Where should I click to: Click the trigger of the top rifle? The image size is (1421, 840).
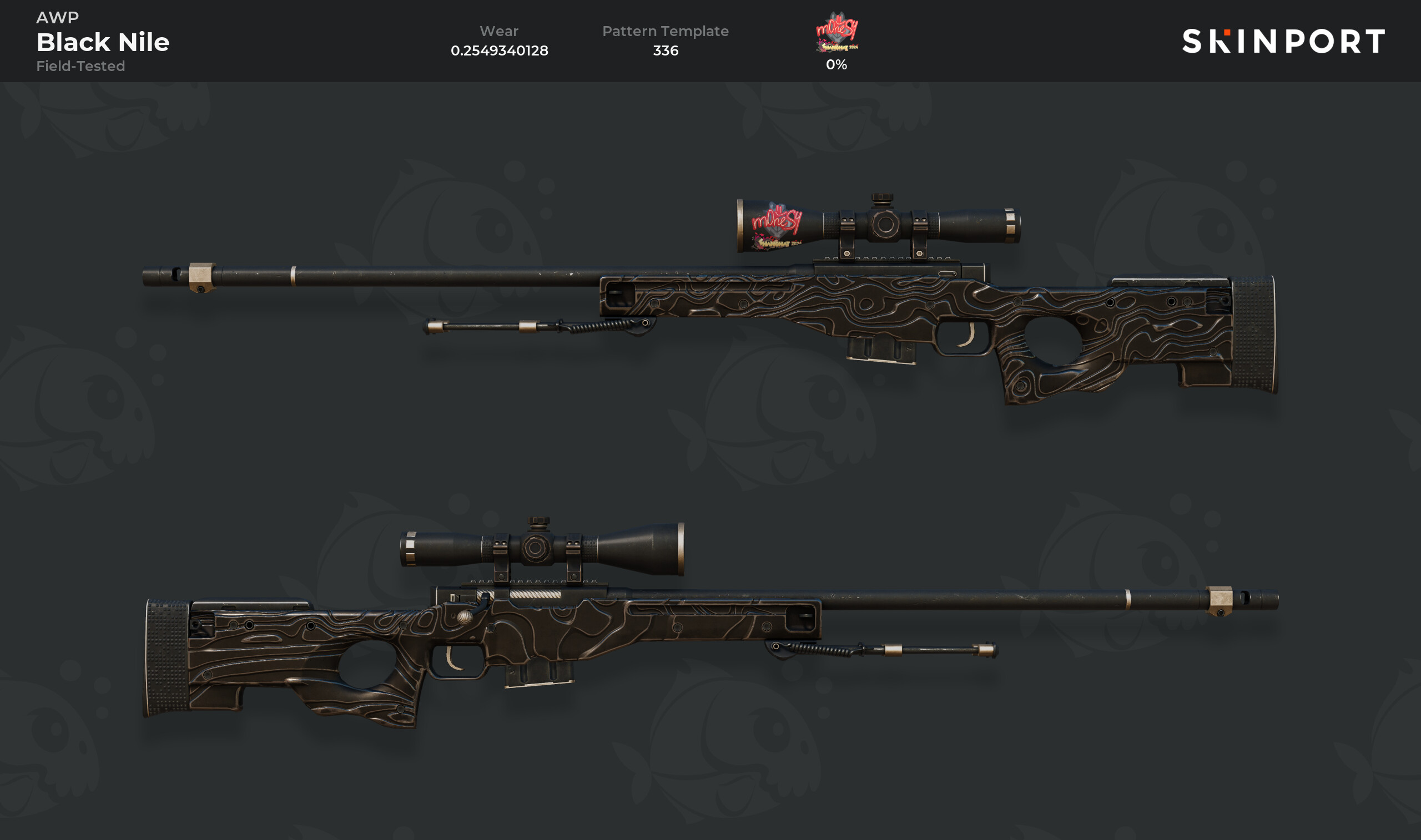pyautogui.click(x=968, y=336)
